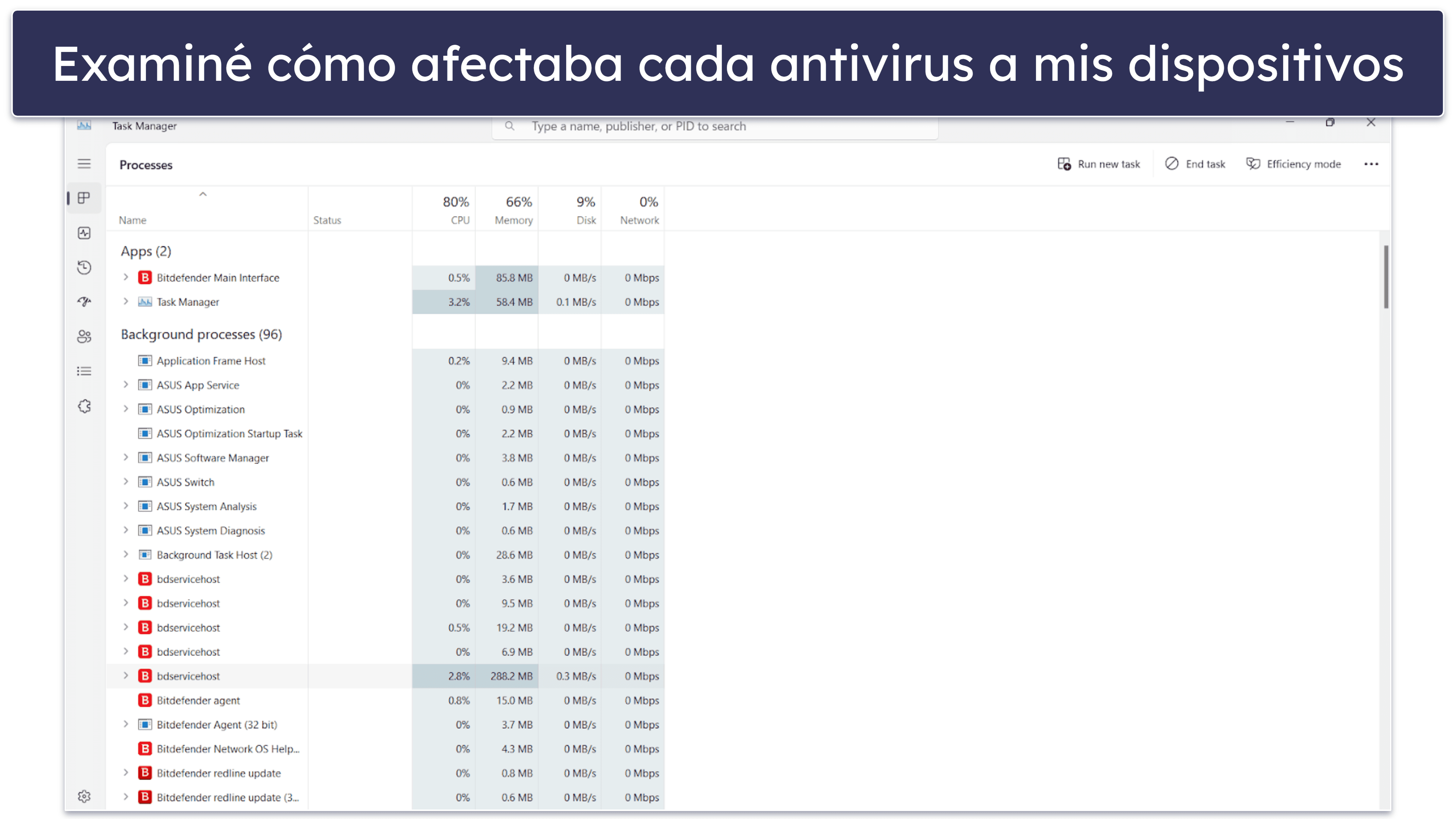Click the Task Manager title bar icon
Image resolution: width=1456 pixels, height=819 pixels.
point(84,126)
